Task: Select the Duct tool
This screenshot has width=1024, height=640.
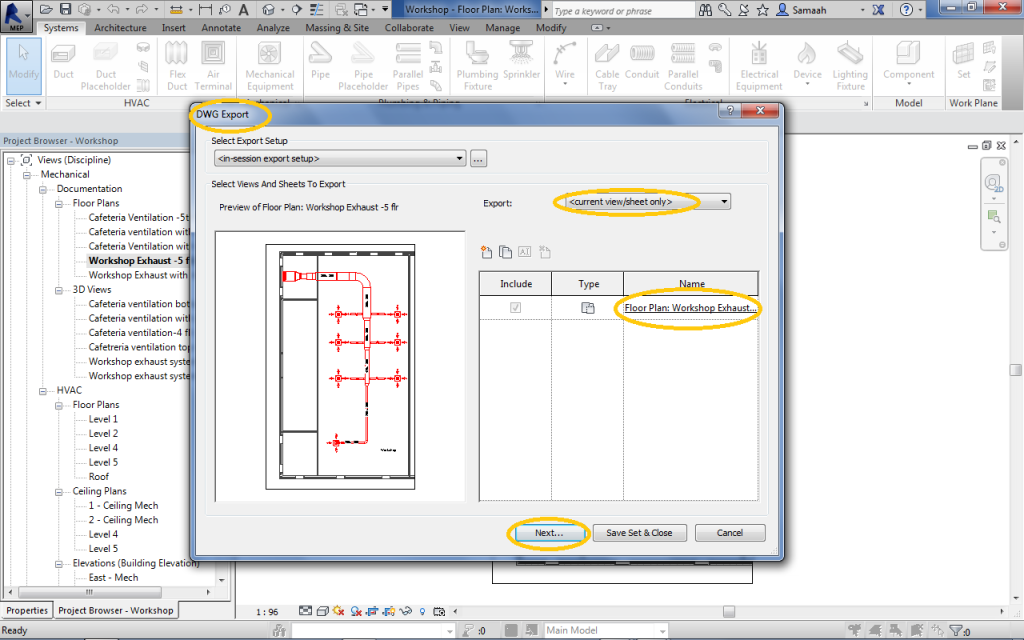Action: click(63, 62)
